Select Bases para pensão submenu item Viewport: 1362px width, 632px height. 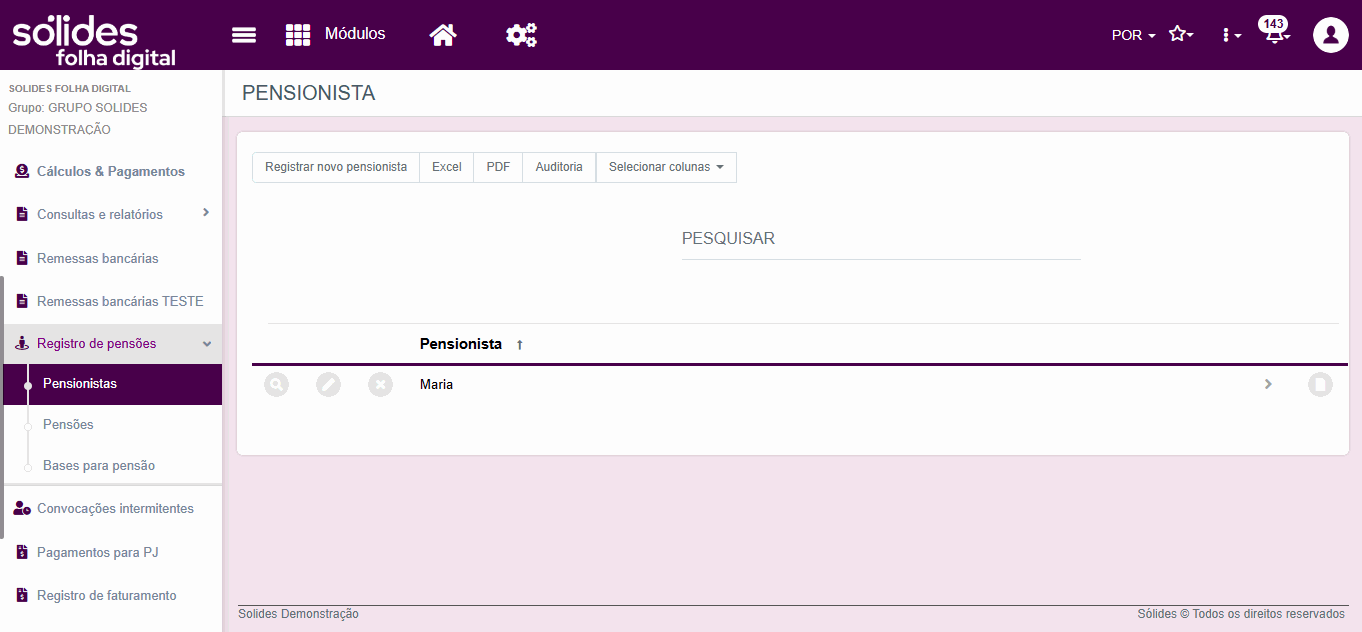click(99, 466)
